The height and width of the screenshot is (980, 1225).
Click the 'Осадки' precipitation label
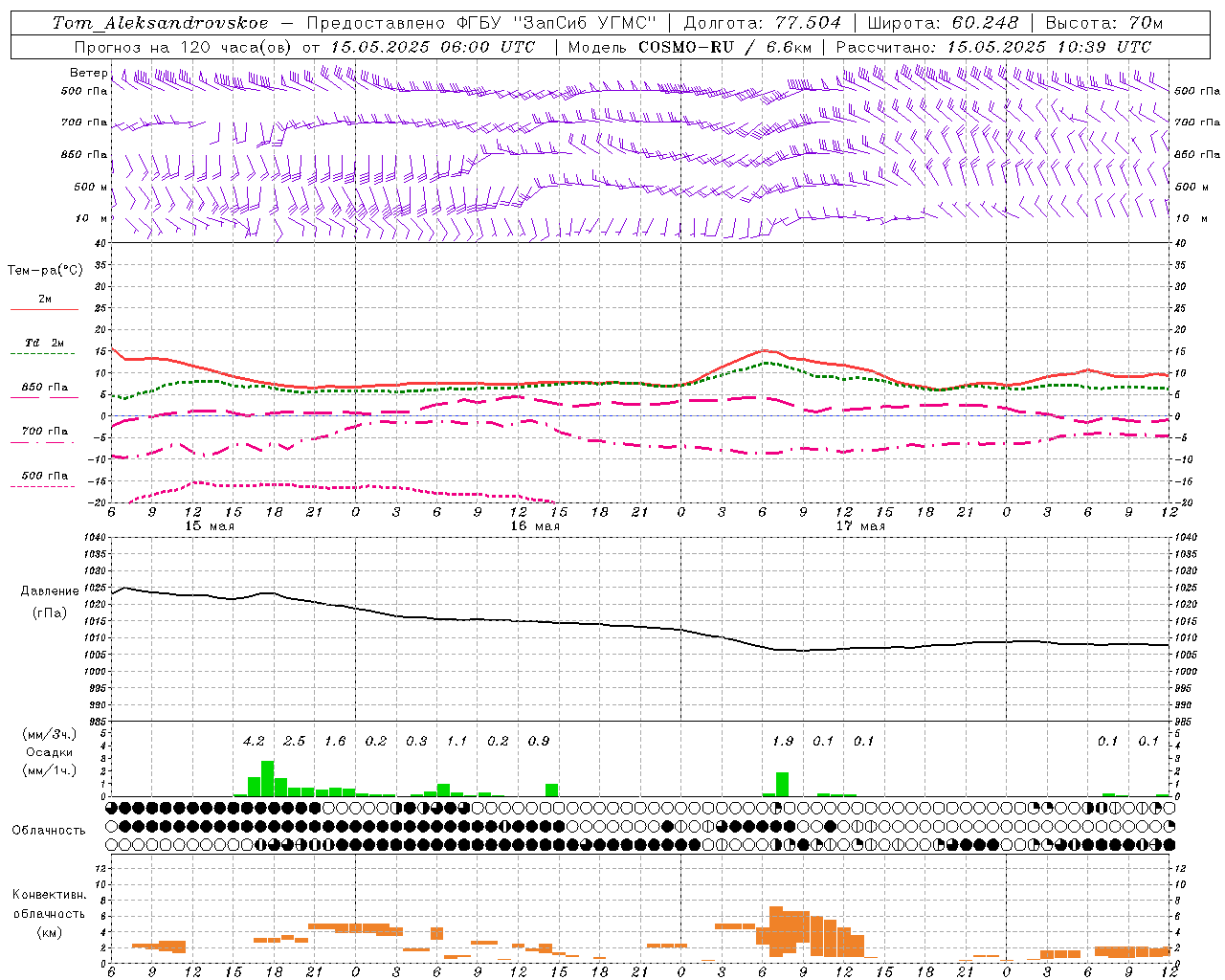point(49,752)
